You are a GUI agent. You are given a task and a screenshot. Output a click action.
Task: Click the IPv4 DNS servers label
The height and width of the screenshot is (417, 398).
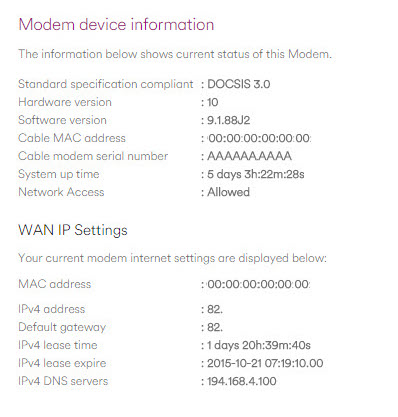pos(63,381)
